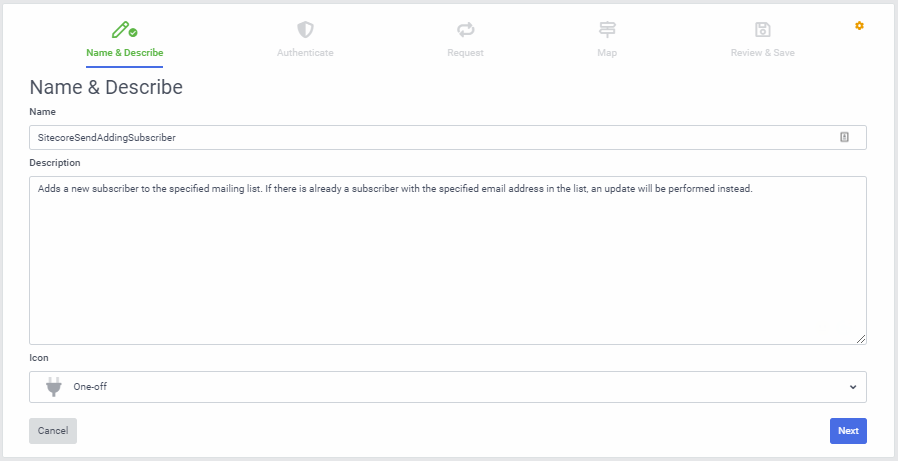Click the shield icon above Authenticate
This screenshot has width=898, height=461.
click(x=305, y=30)
